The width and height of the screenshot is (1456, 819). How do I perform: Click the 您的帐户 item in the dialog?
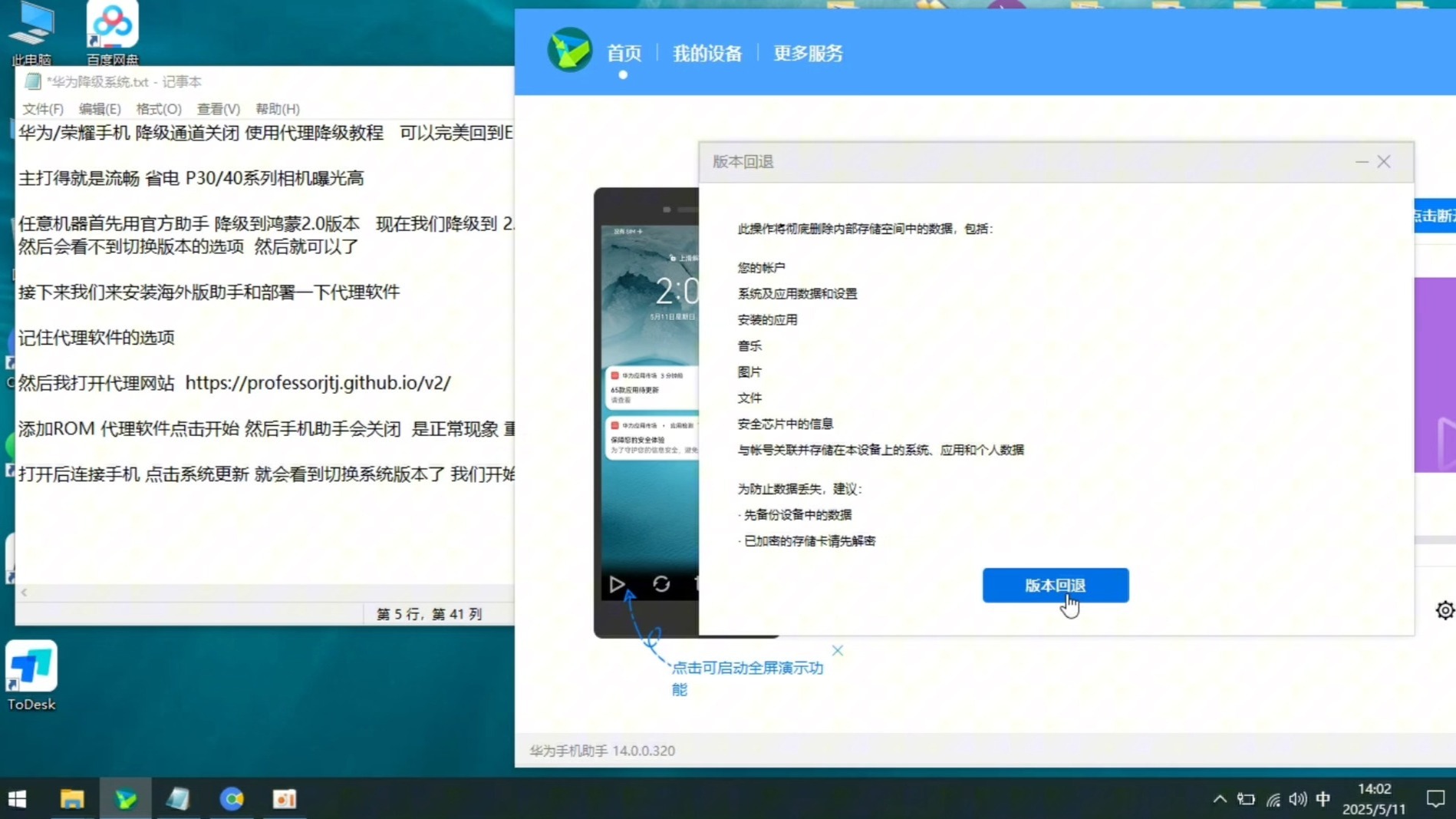tap(762, 268)
